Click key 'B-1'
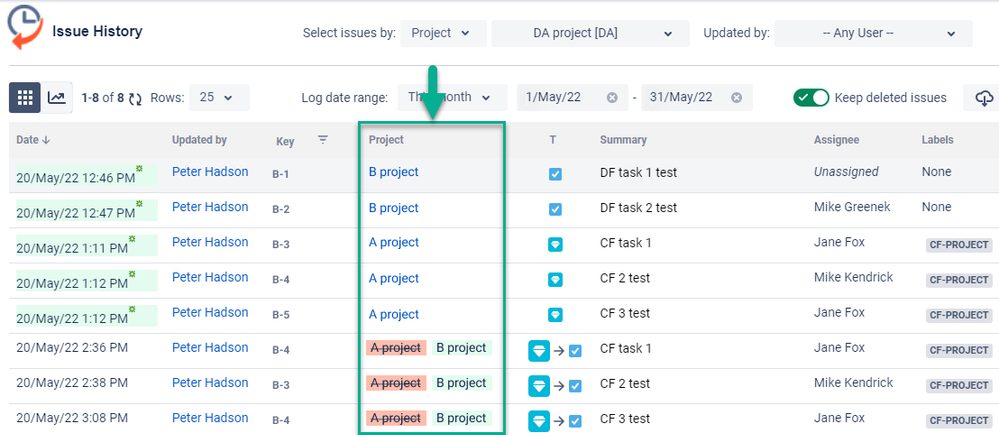 click(x=281, y=174)
